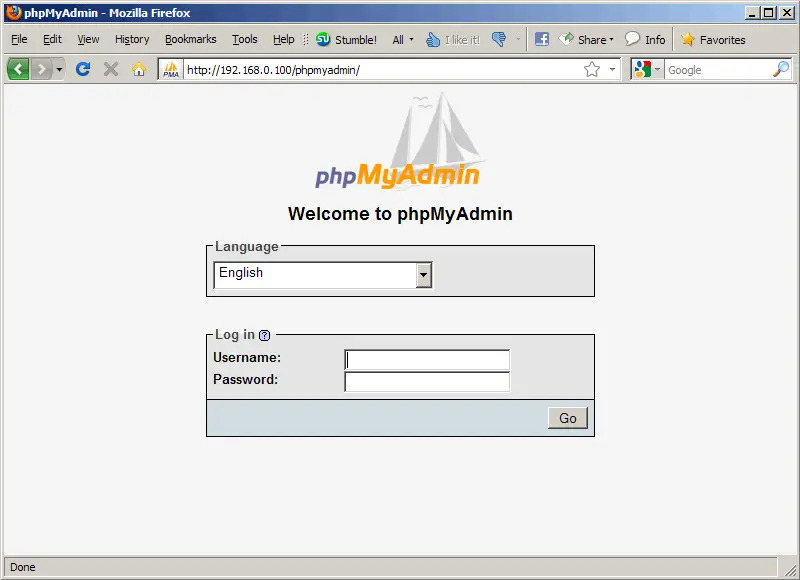Open the Edit menu
800x580 pixels.
pos(52,39)
